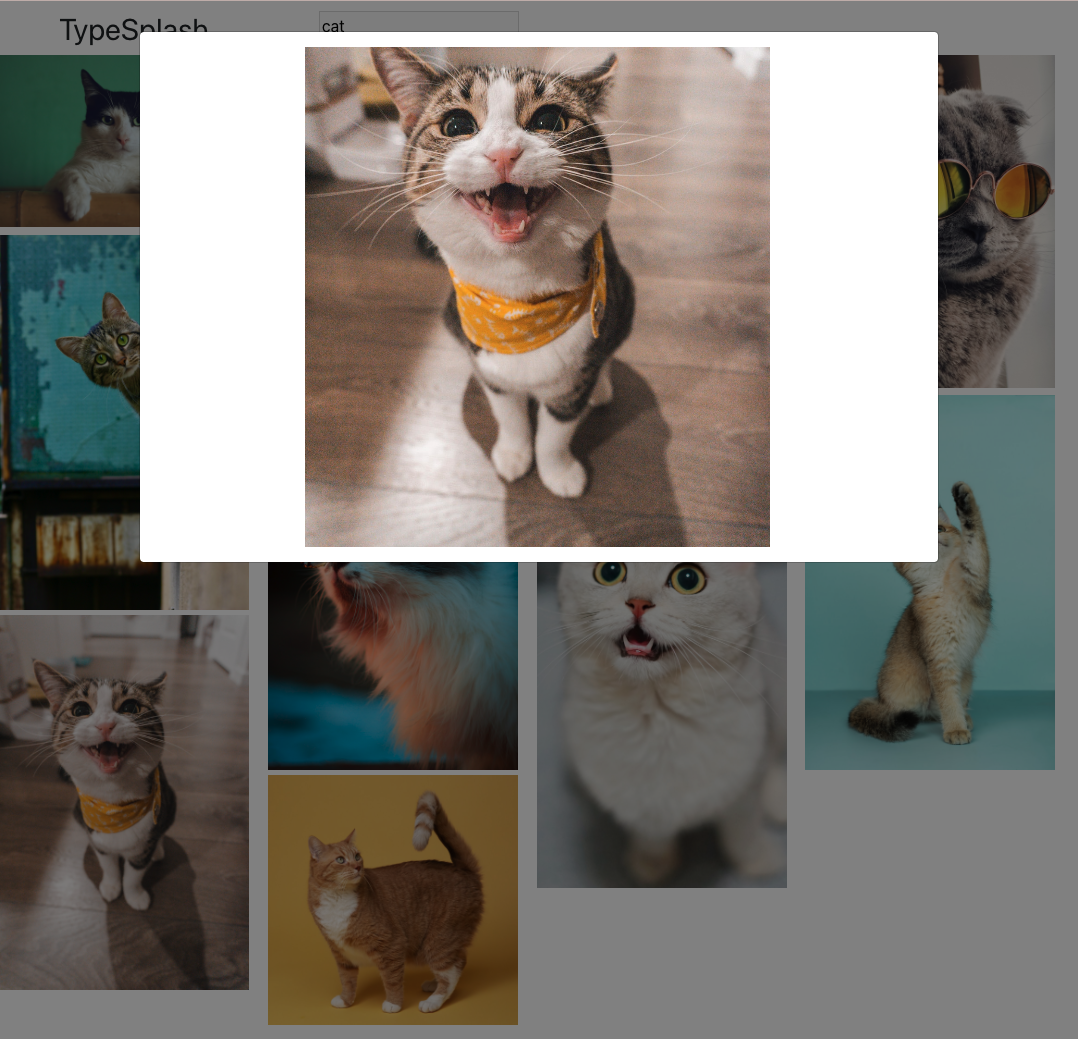Viewport: 1078px width, 1039px height.
Task: Open the grey cat wearing sunglasses photo
Action: pos(996,221)
